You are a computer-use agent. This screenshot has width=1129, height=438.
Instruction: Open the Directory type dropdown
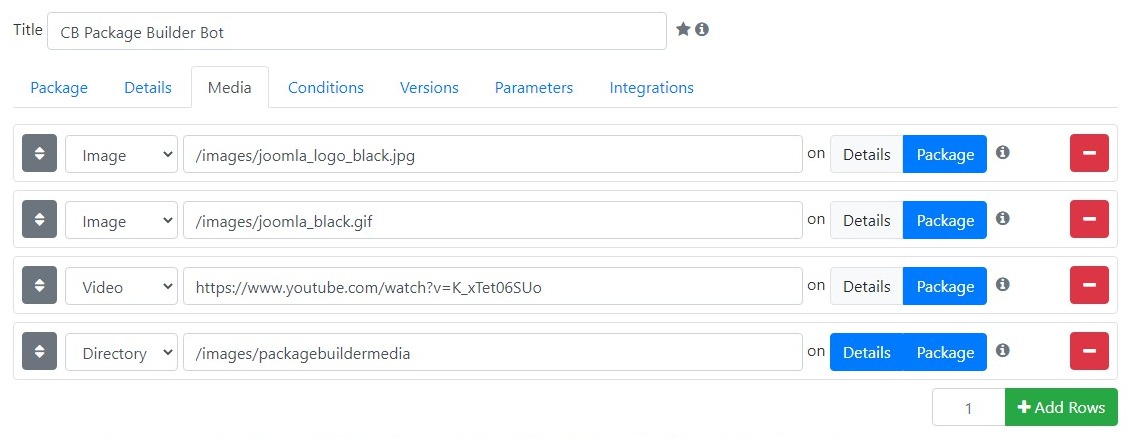pos(122,352)
